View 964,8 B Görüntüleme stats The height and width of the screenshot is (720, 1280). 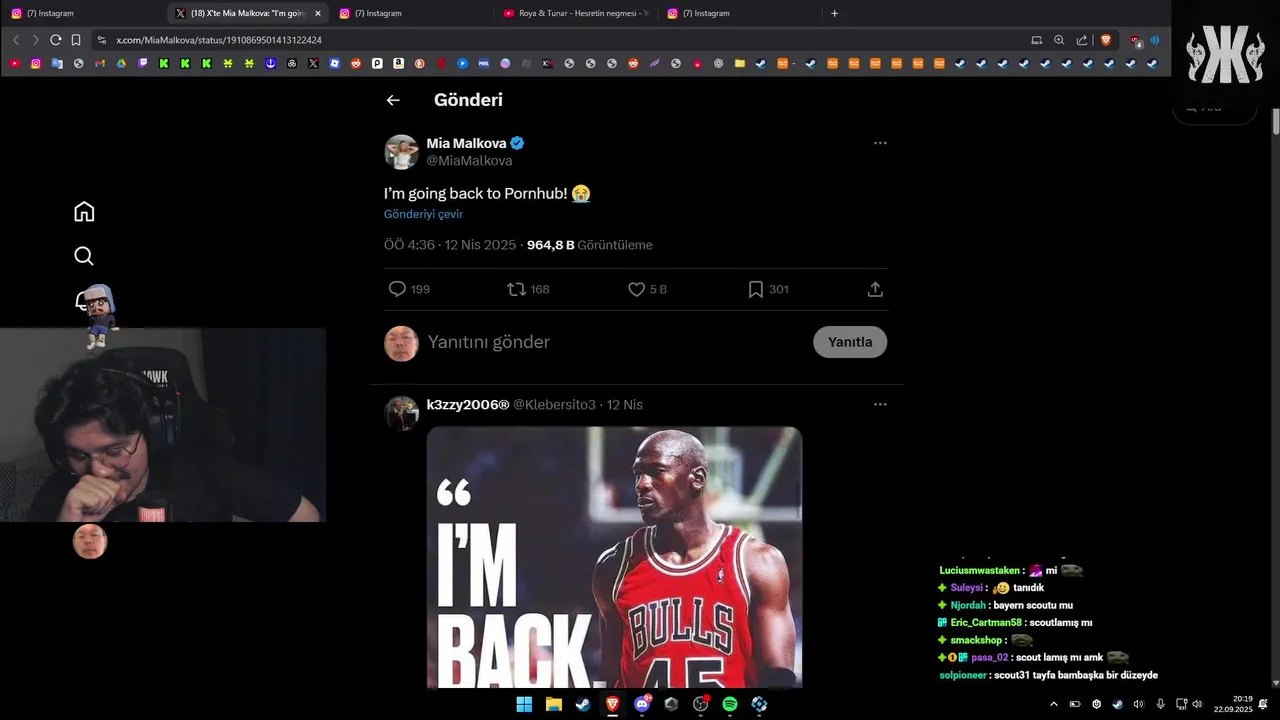tap(590, 245)
